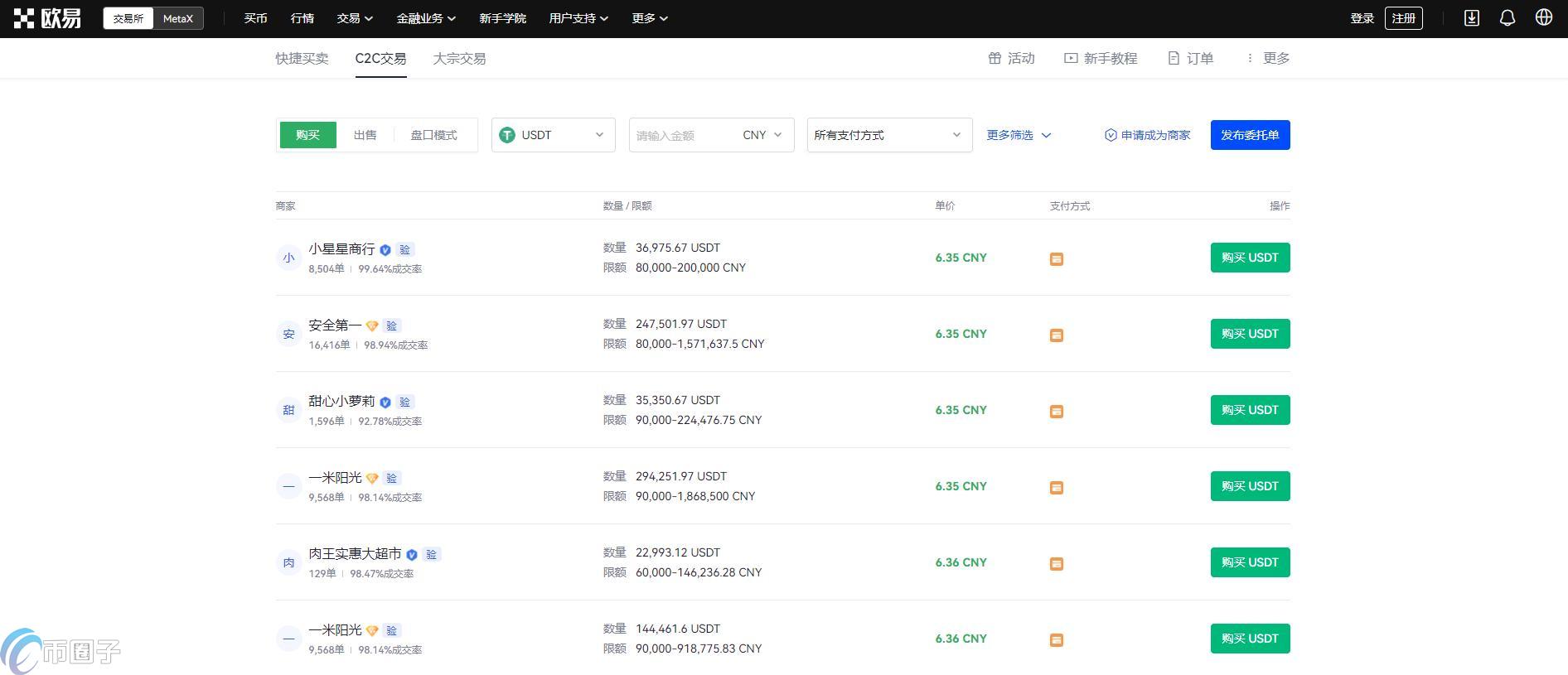Click bank card payment icon for 肉王实惠大超市

pyautogui.click(x=1057, y=564)
